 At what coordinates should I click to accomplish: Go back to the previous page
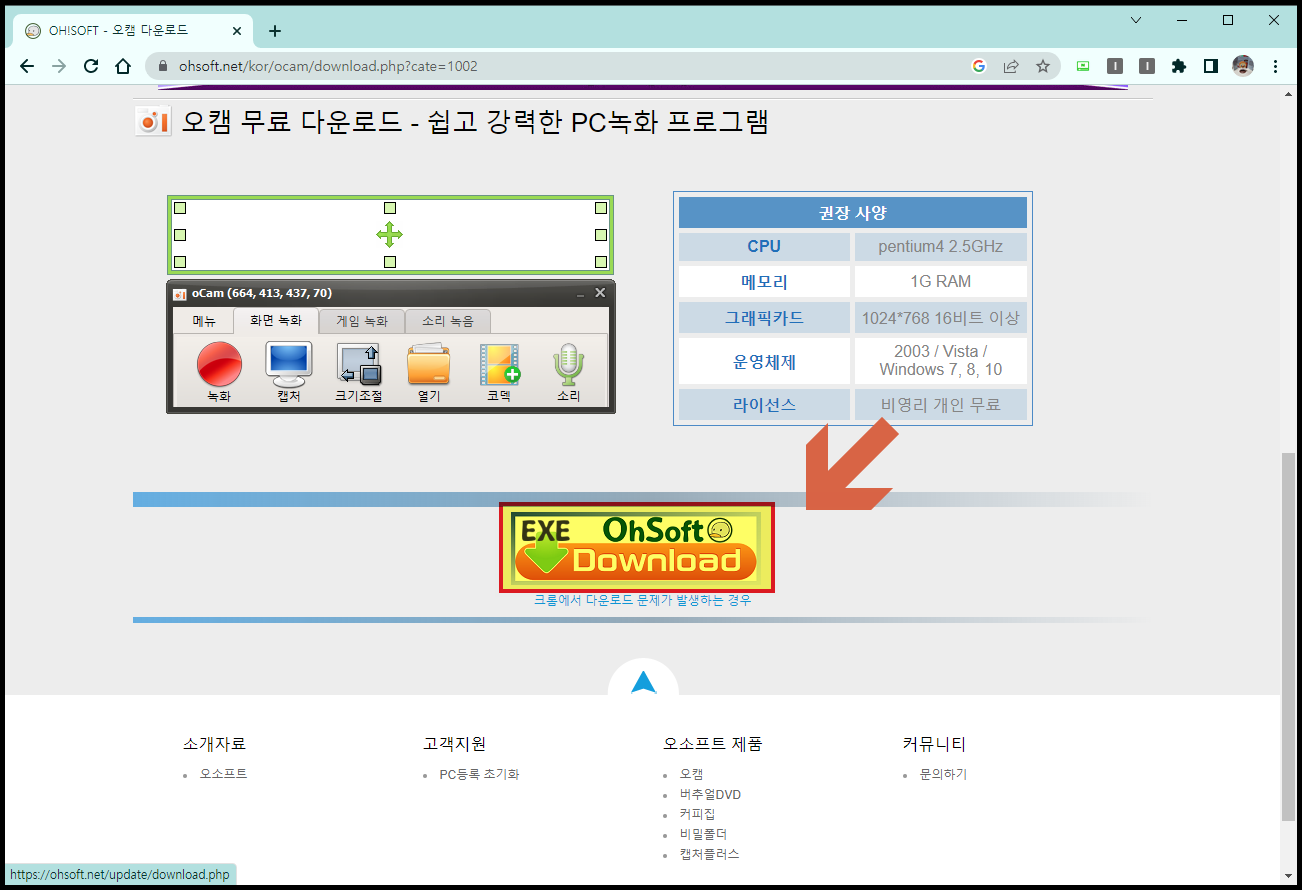(x=27, y=66)
